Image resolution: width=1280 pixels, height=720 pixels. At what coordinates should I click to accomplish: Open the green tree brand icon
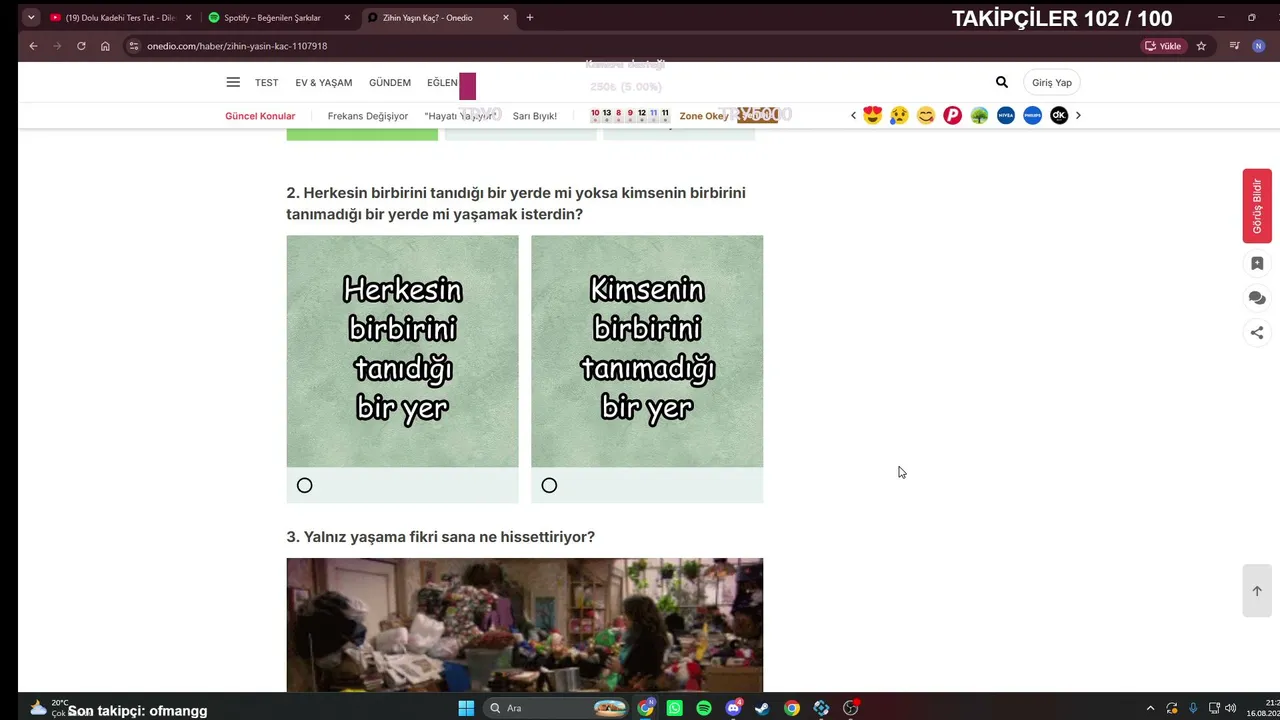pos(979,115)
